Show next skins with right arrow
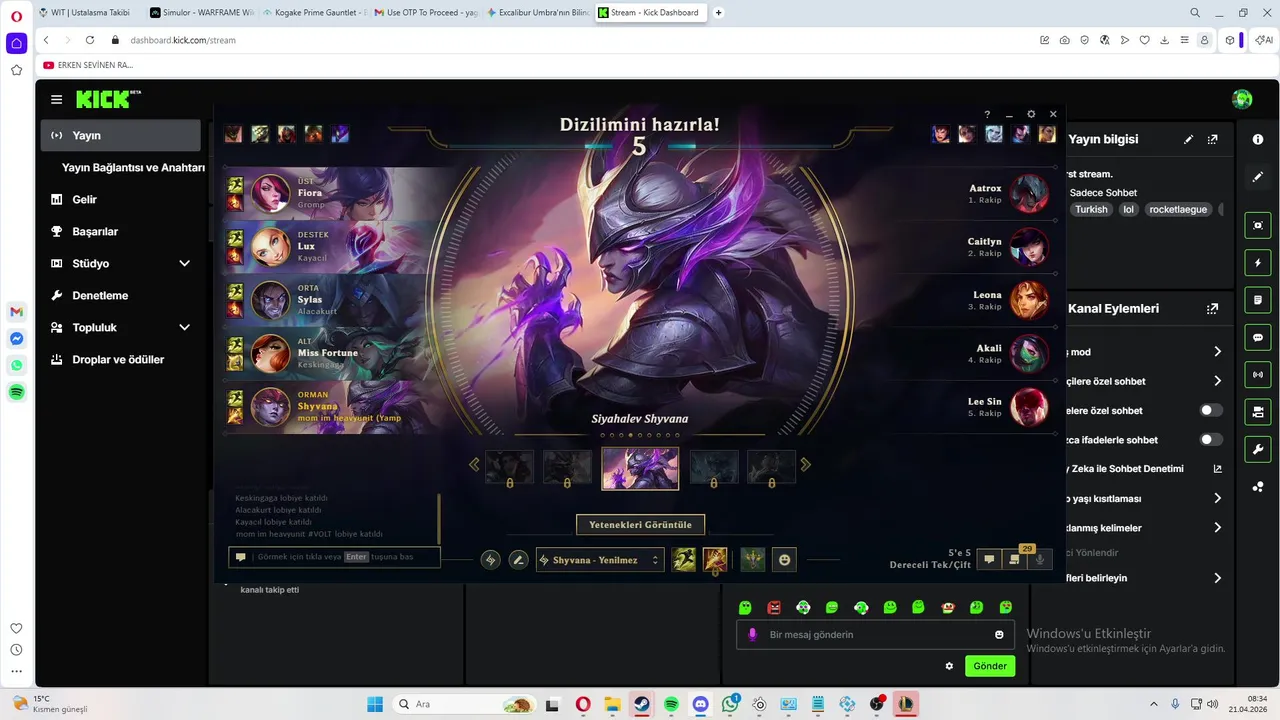 point(805,465)
